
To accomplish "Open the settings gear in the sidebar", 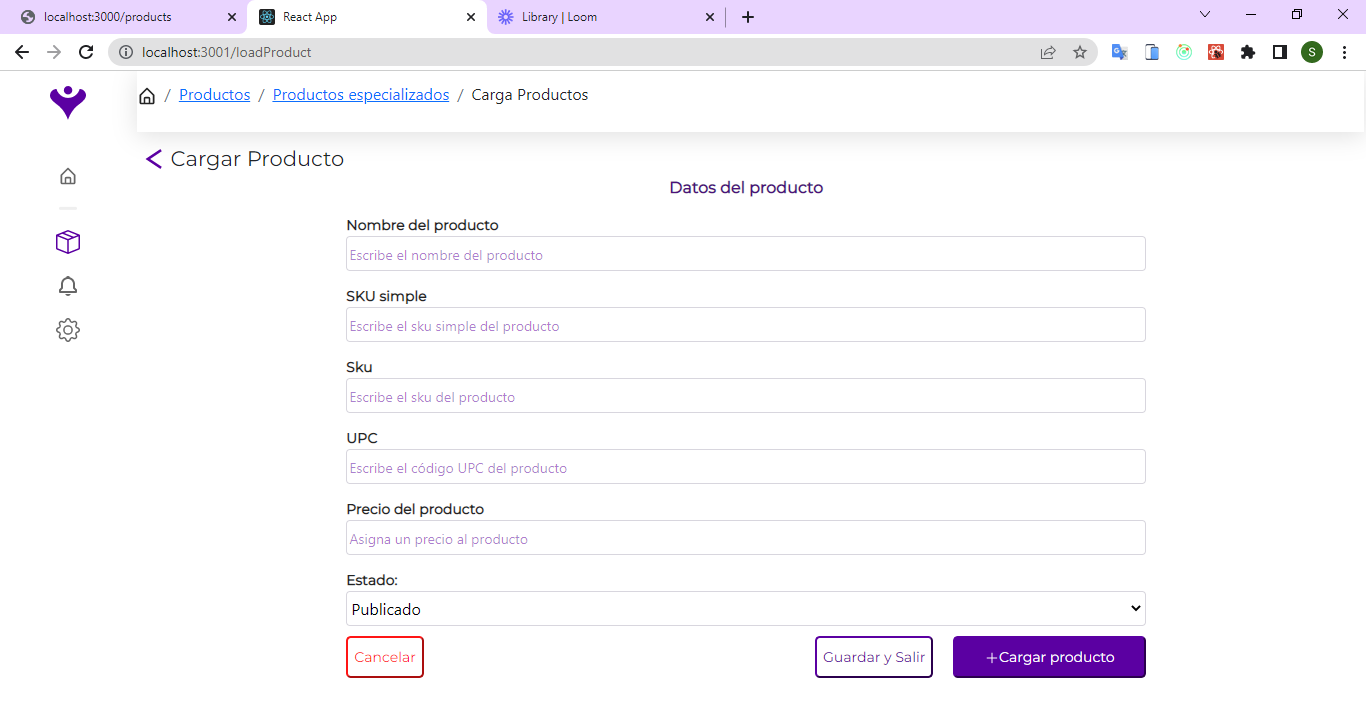I will (x=67, y=329).
